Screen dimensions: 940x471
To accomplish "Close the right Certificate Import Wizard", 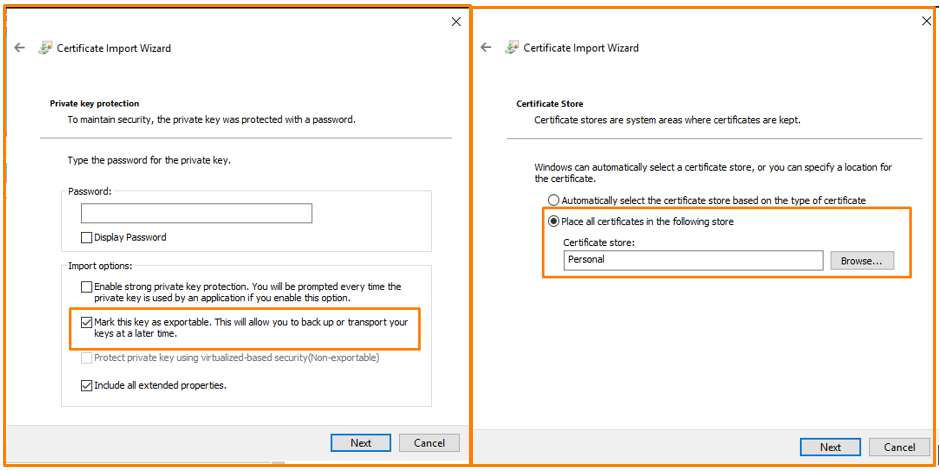I will 926,21.
